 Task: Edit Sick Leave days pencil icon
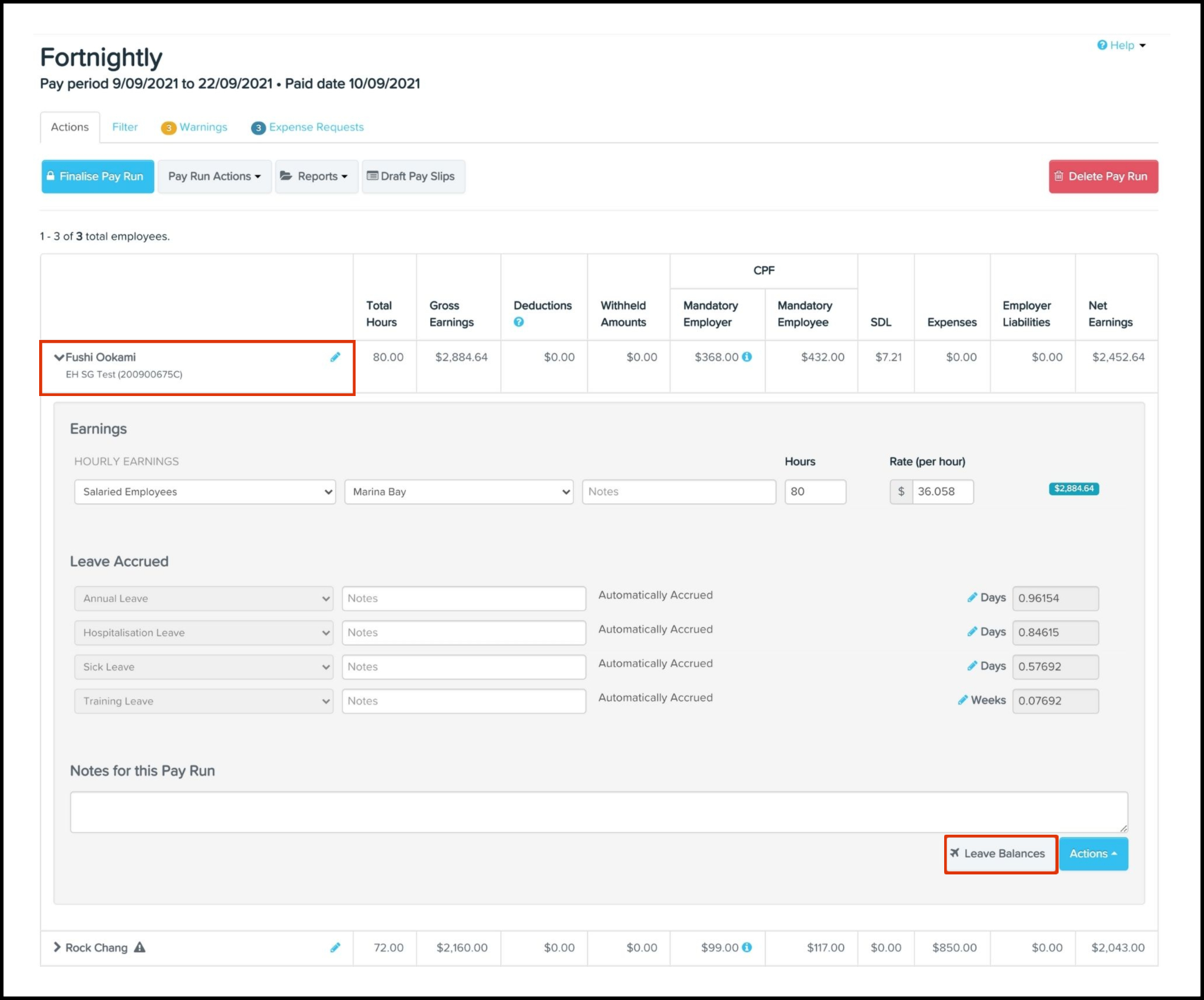[972, 666]
